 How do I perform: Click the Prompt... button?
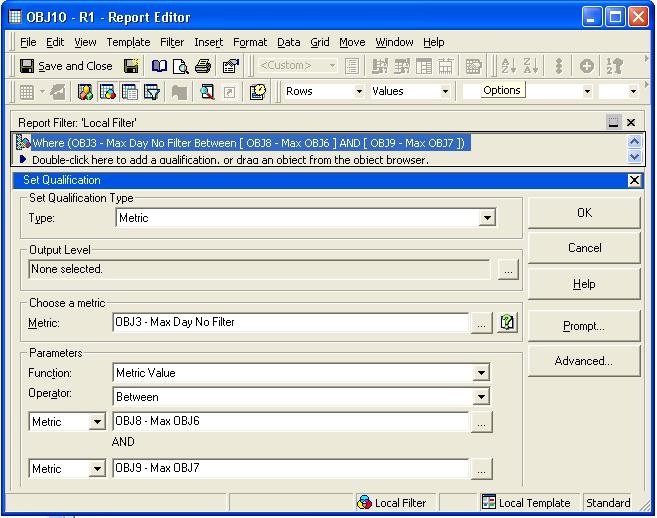pos(584,326)
